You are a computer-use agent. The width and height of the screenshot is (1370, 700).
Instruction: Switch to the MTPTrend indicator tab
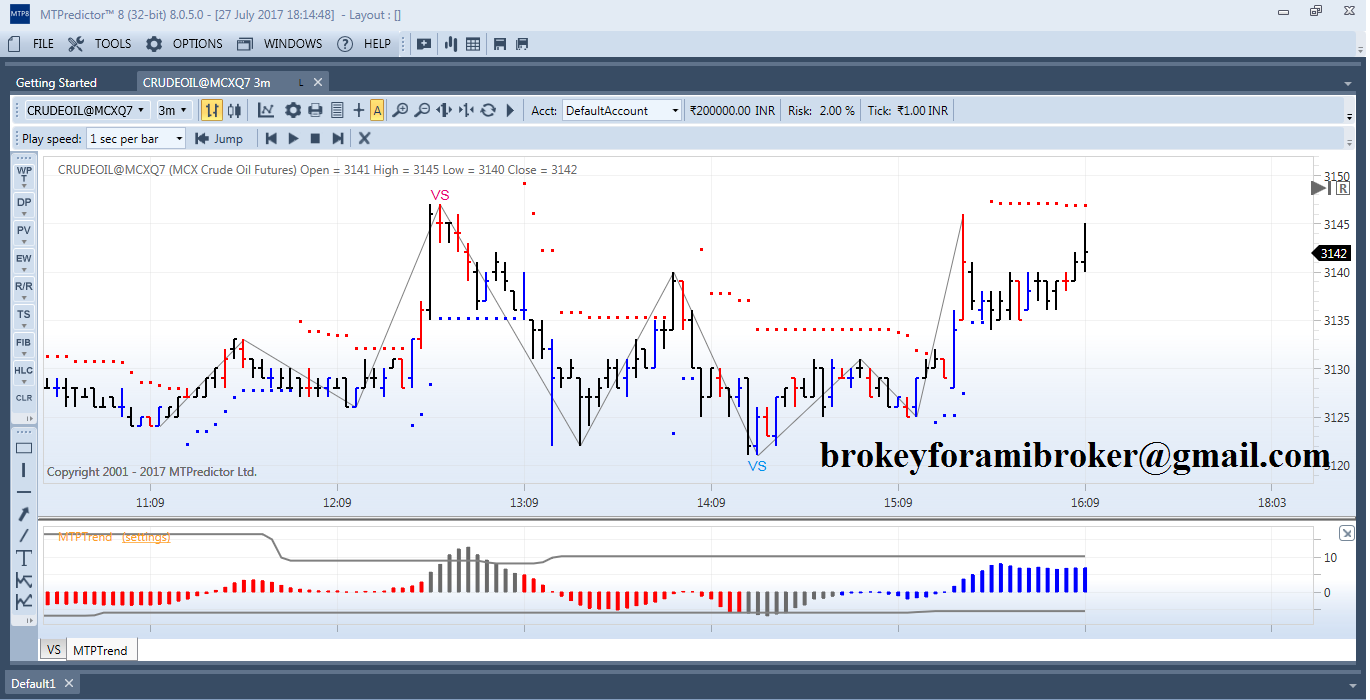coord(101,651)
